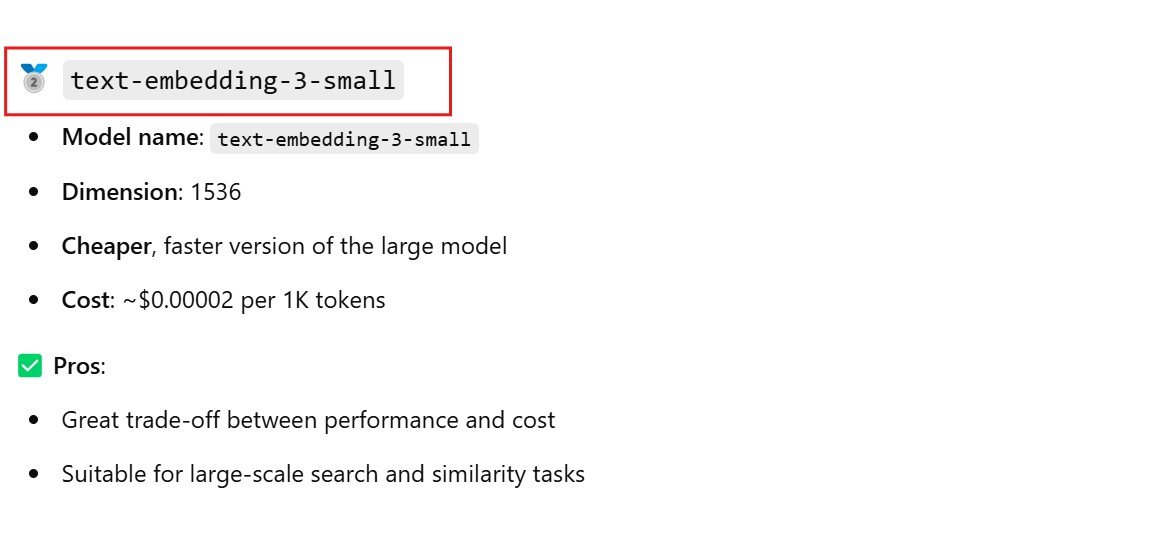Click the "Pros" heading label
The image size is (1167, 549).
tap(78, 366)
